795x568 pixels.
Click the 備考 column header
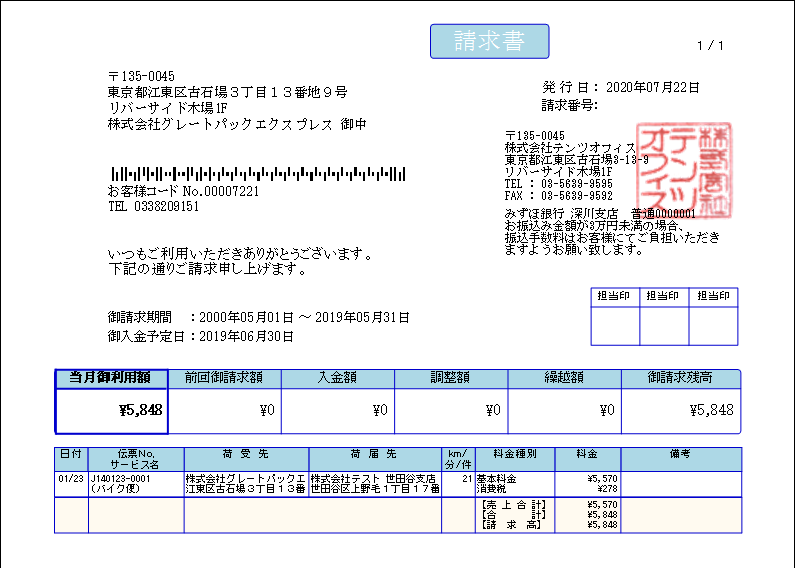coord(680,454)
